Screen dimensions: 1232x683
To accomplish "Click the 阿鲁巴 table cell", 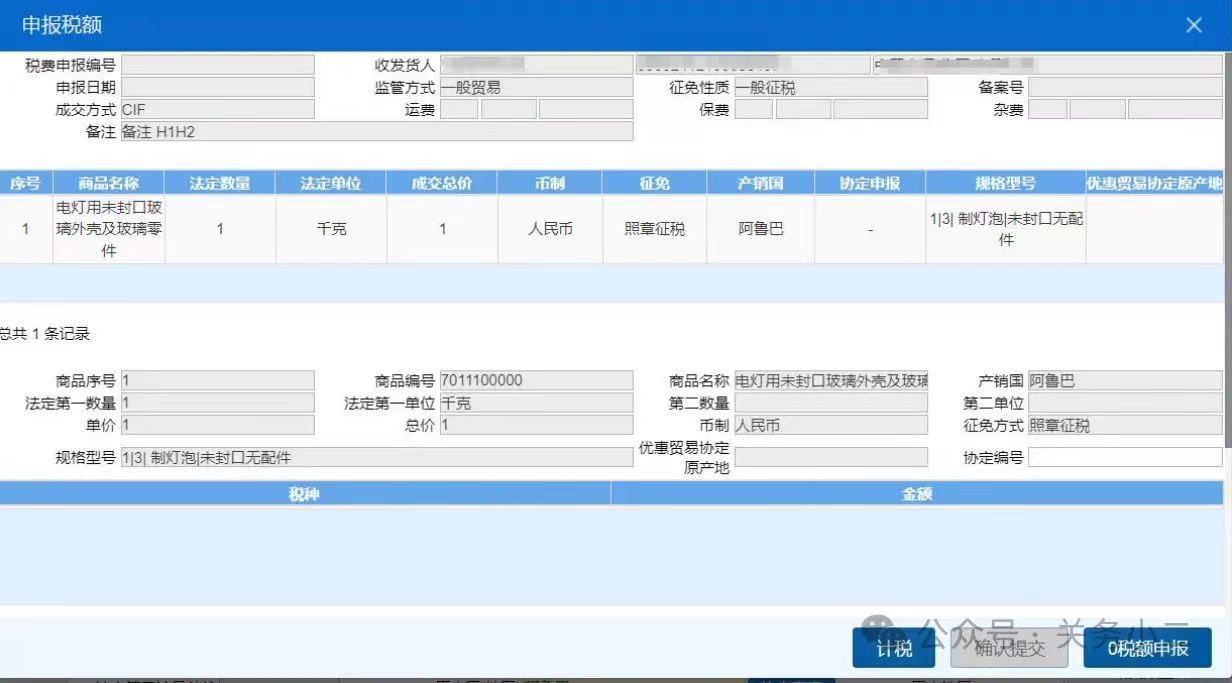I will [x=760, y=229].
